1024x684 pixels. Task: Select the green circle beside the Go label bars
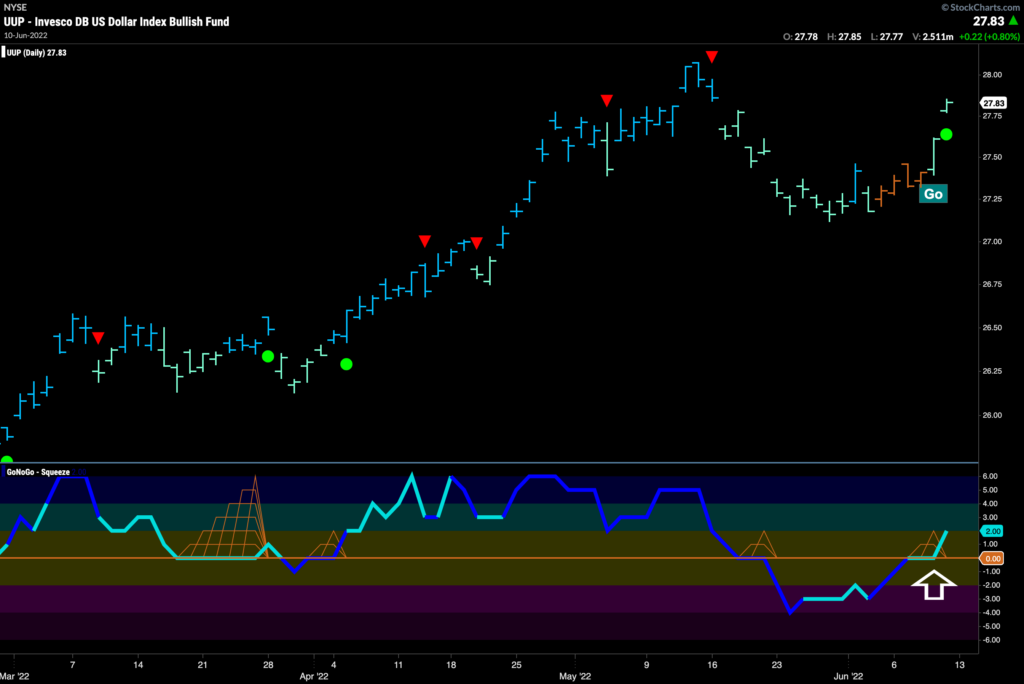[x=946, y=135]
